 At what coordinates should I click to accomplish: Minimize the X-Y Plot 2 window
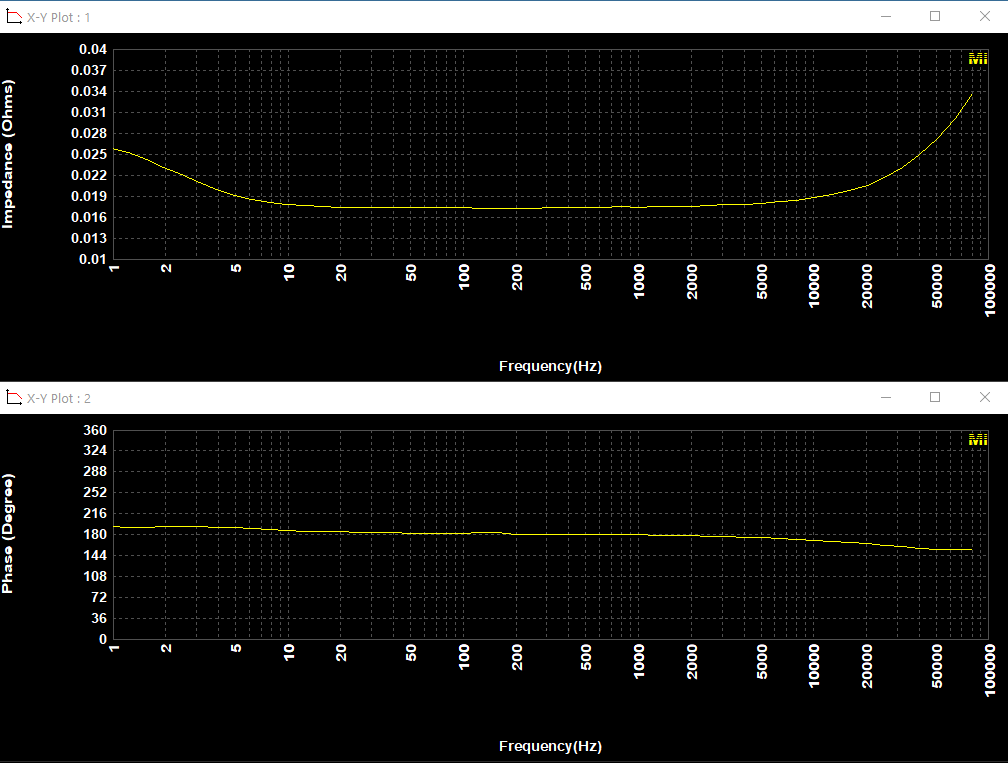pos(886,397)
